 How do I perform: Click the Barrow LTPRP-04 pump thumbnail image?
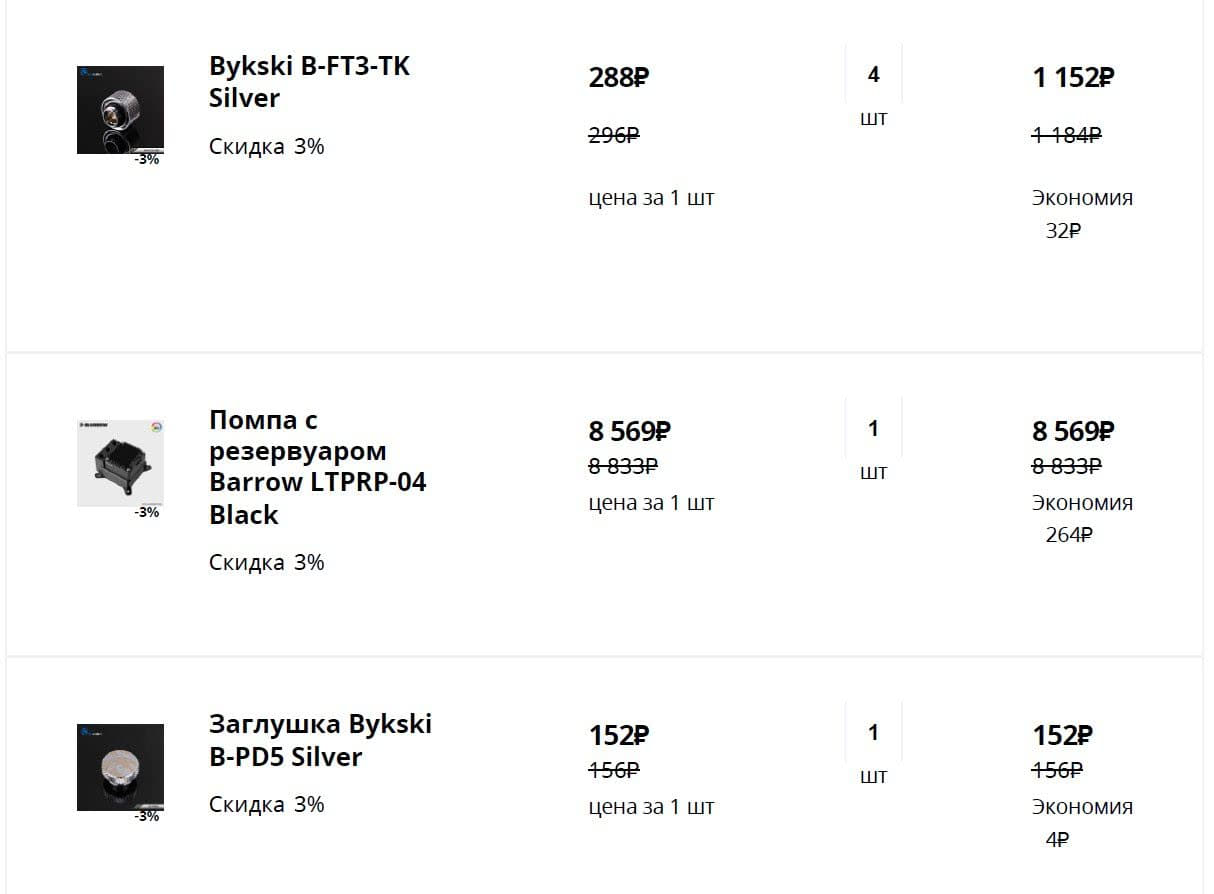pos(120,462)
